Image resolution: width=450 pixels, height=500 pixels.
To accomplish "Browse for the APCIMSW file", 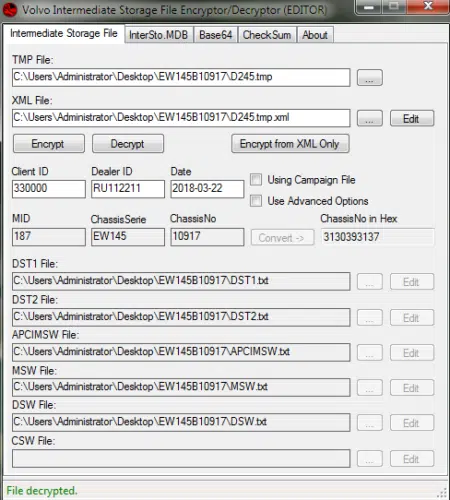I will point(370,353).
